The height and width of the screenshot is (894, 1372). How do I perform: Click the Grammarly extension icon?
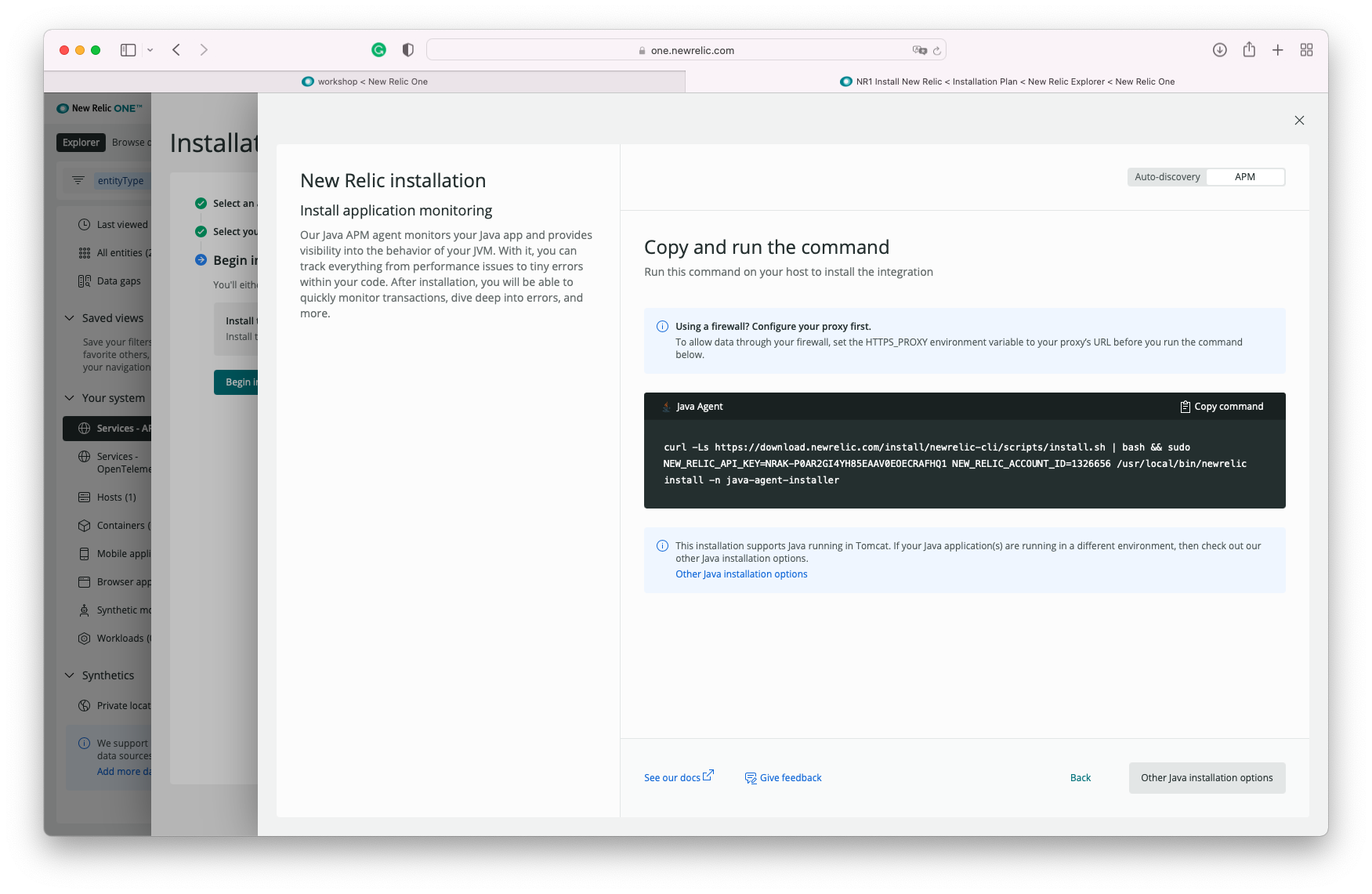coord(378,50)
